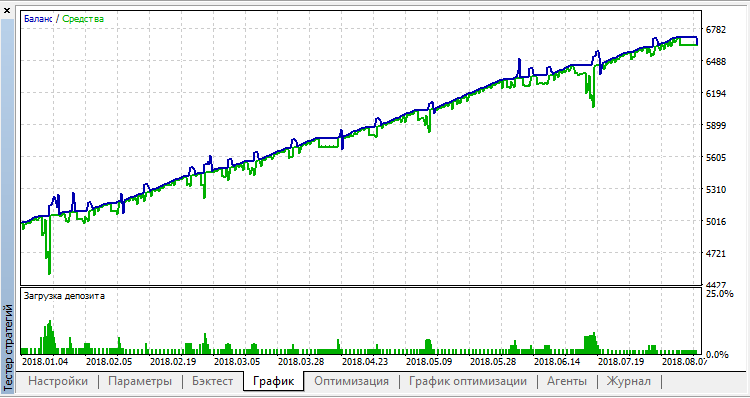Viewport: 750px width, 398px height.
Task: Click the 6782 axis value
Action: click(715, 30)
